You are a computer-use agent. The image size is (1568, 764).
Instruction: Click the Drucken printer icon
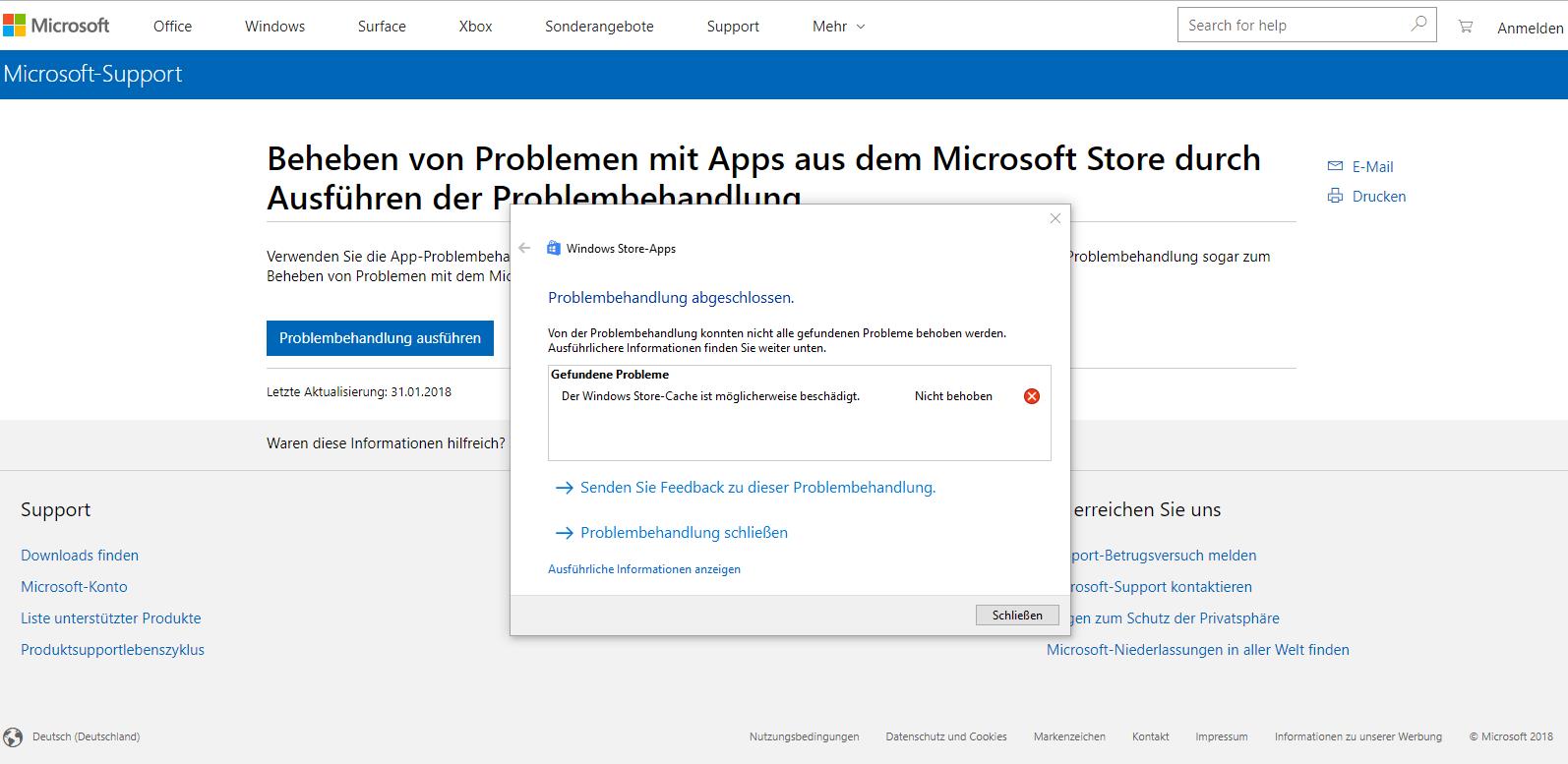1335,196
